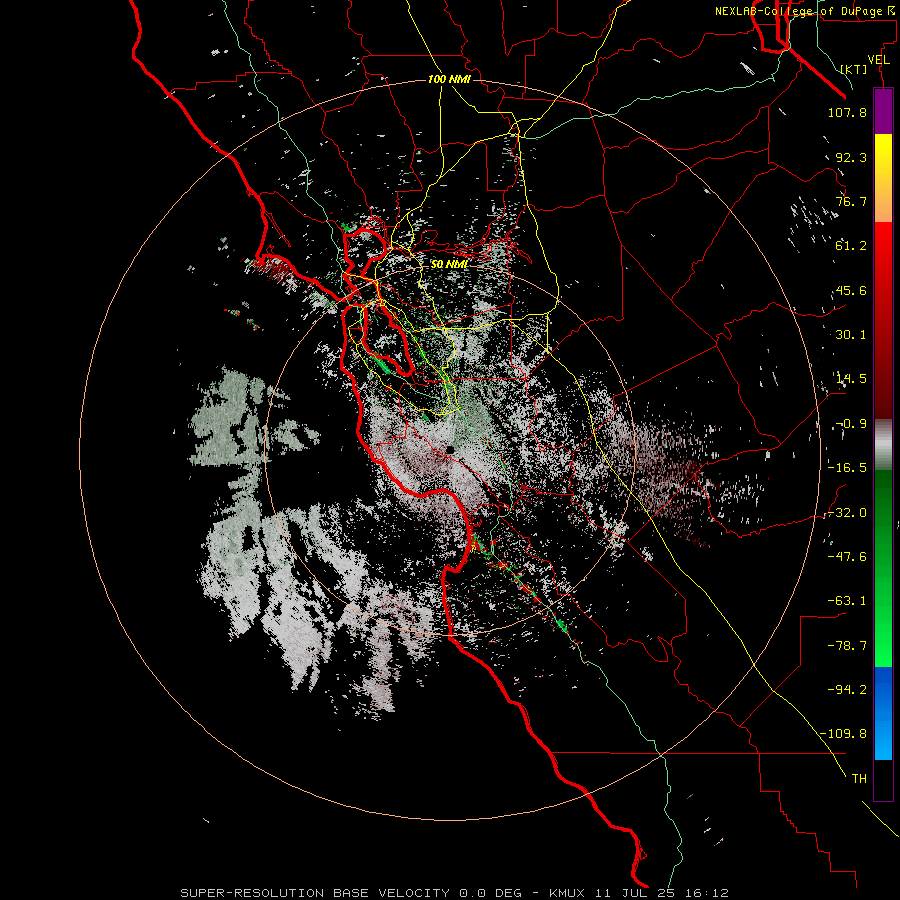Click the 30.1 velocity scale value

point(851,335)
